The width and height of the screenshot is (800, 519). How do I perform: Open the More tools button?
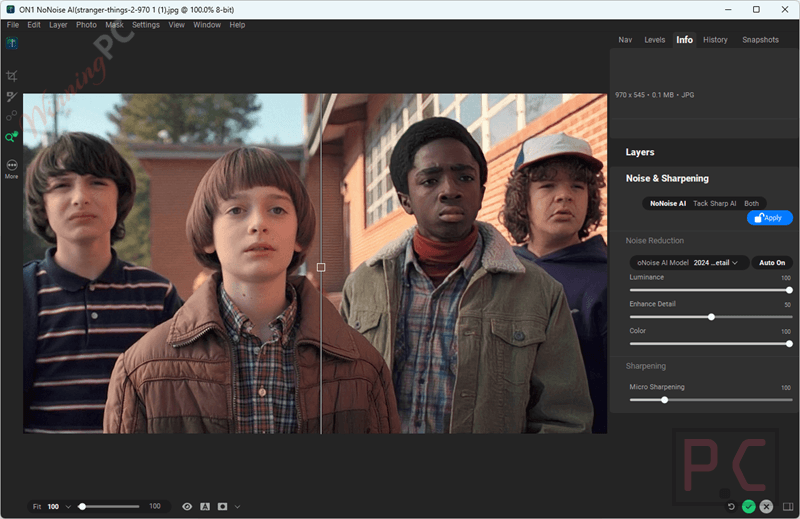[x=12, y=169]
